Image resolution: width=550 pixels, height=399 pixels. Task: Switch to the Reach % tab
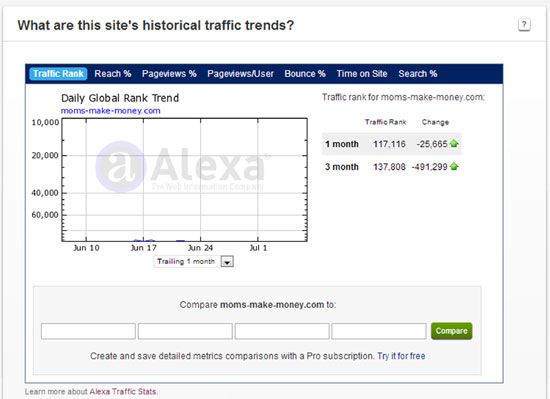tap(113, 74)
